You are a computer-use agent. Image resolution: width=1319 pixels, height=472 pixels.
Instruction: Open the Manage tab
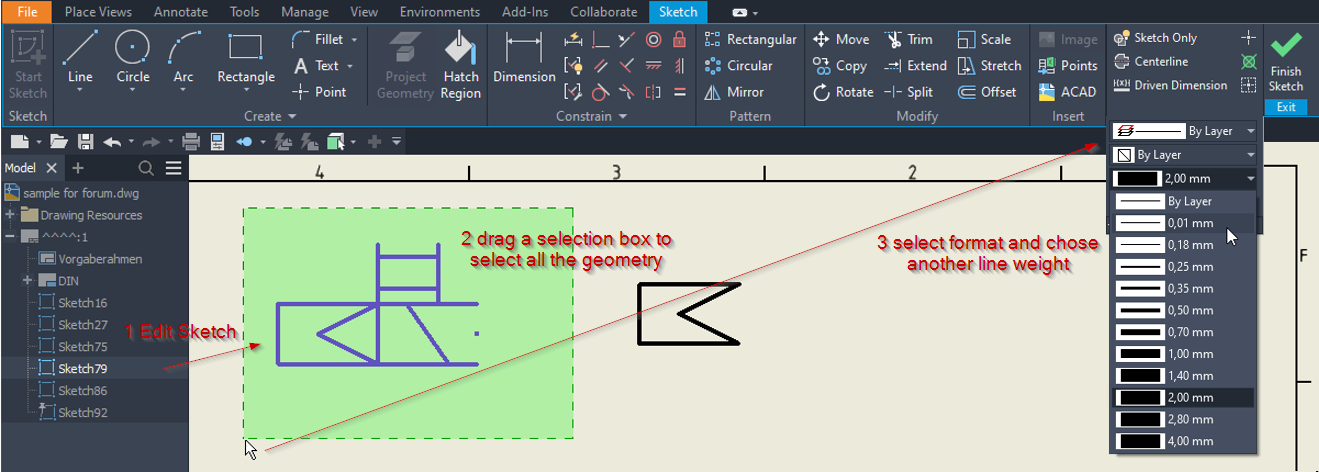pyautogui.click(x=305, y=12)
